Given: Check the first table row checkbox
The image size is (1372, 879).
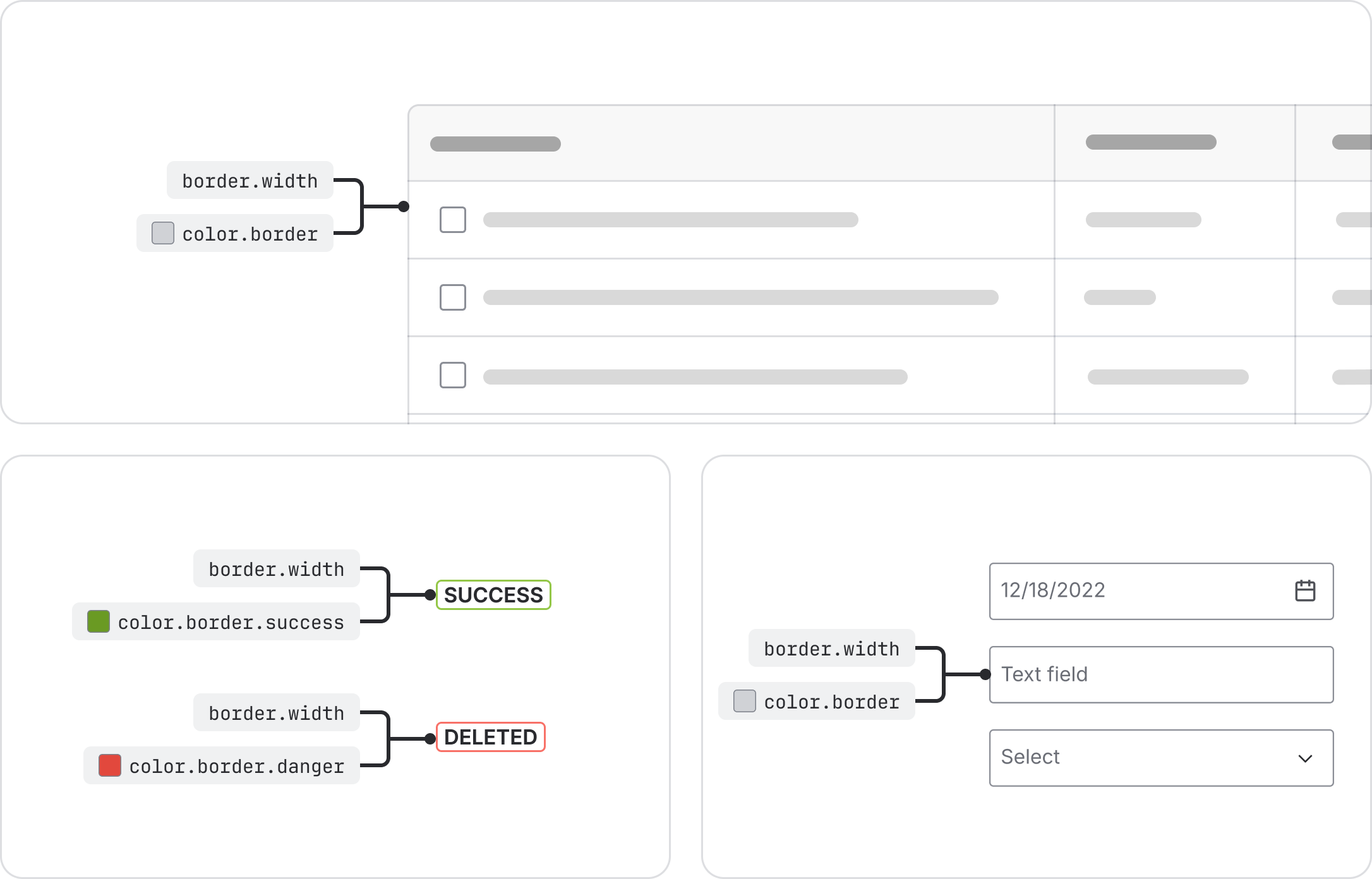Looking at the screenshot, I should pyautogui.click(x=453, y=220).
